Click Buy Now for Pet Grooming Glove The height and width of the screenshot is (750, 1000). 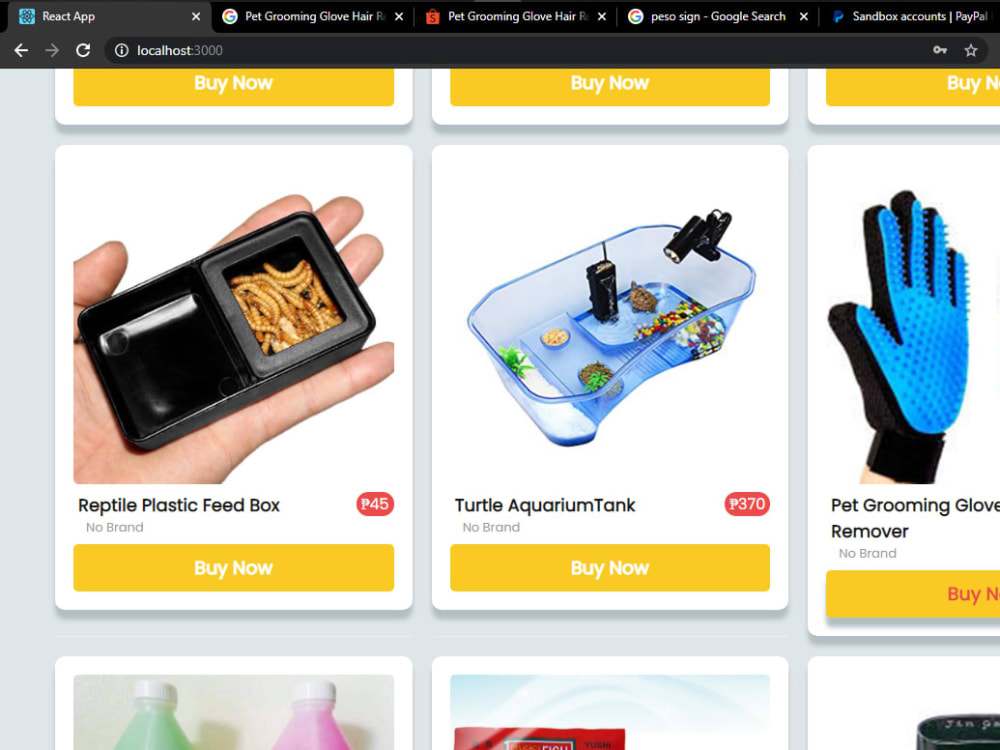(x=913, y=594)
